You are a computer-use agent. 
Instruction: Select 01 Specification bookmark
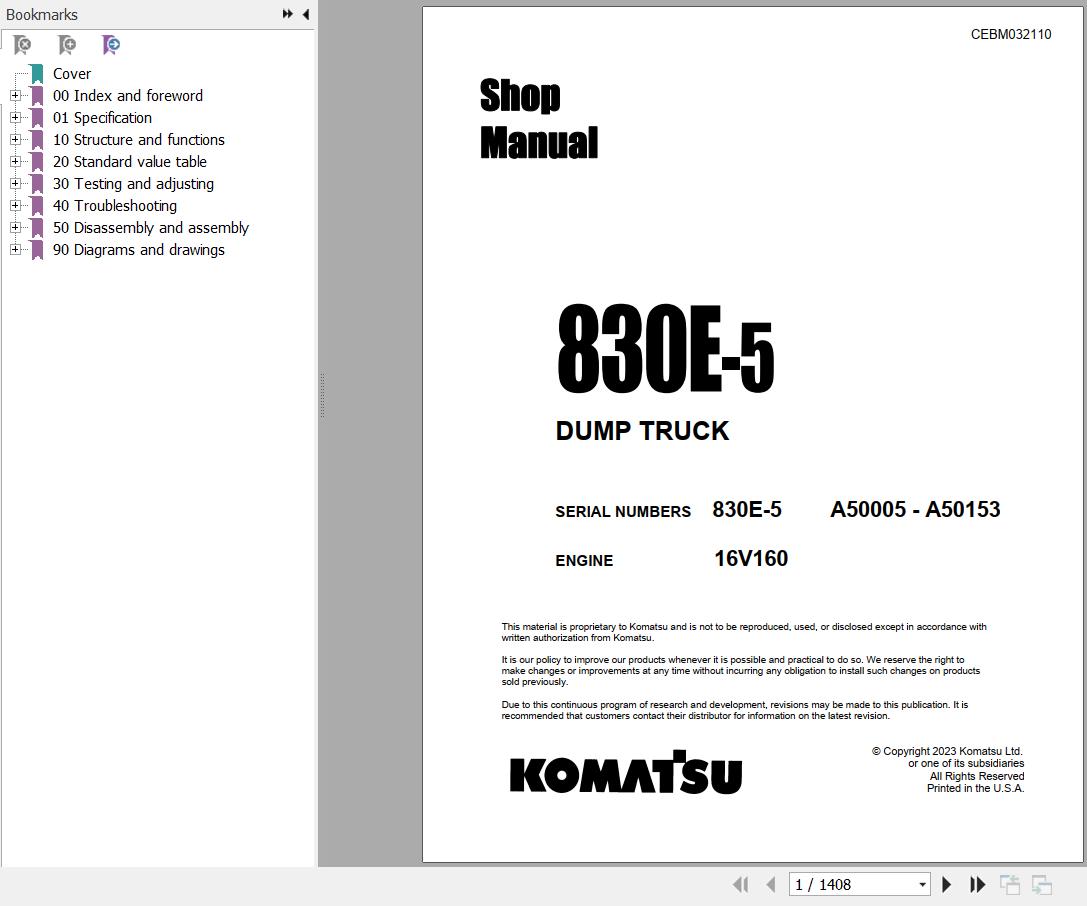point(103,118)
